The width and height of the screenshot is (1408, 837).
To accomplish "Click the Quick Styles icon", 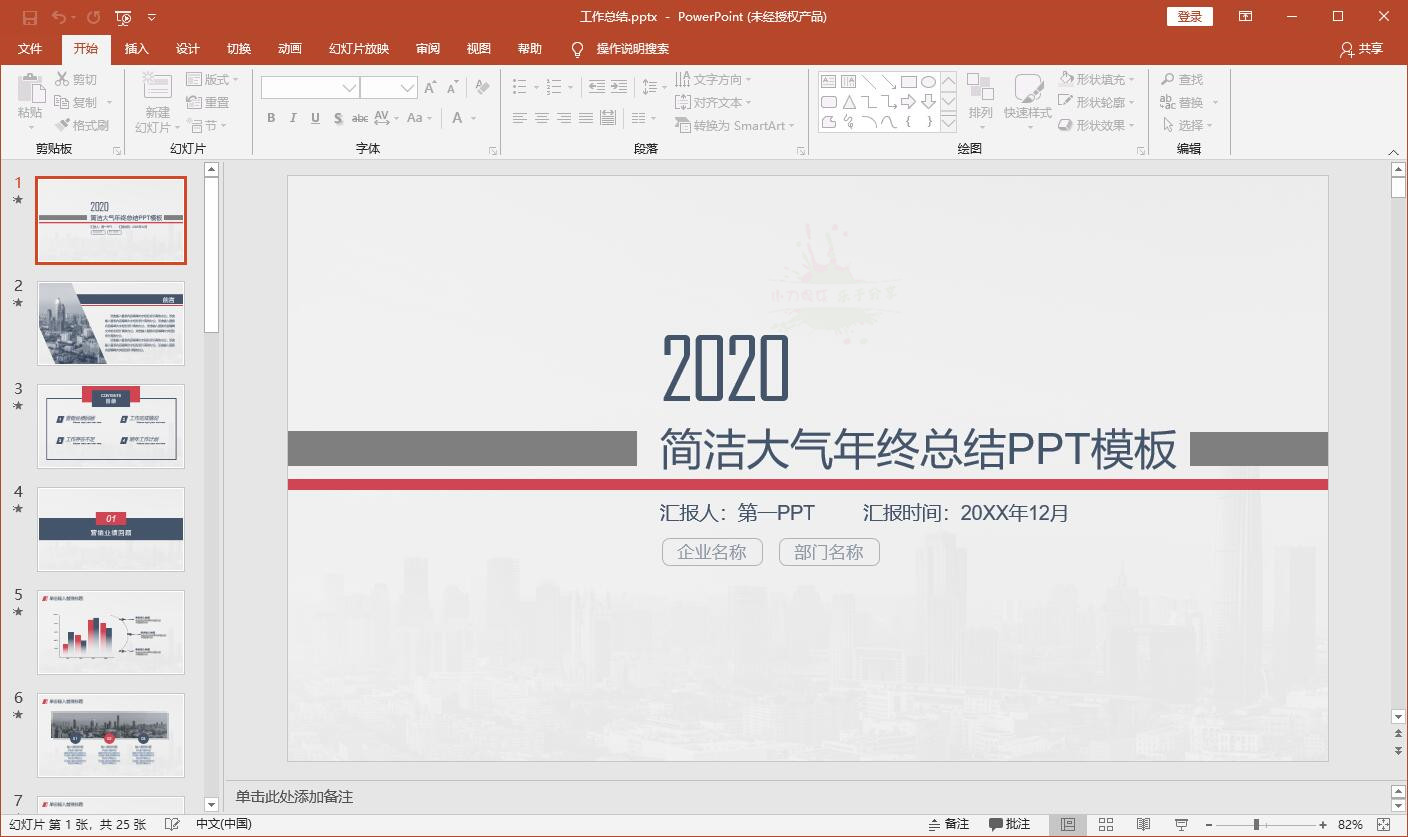I will pos(1027,98).
